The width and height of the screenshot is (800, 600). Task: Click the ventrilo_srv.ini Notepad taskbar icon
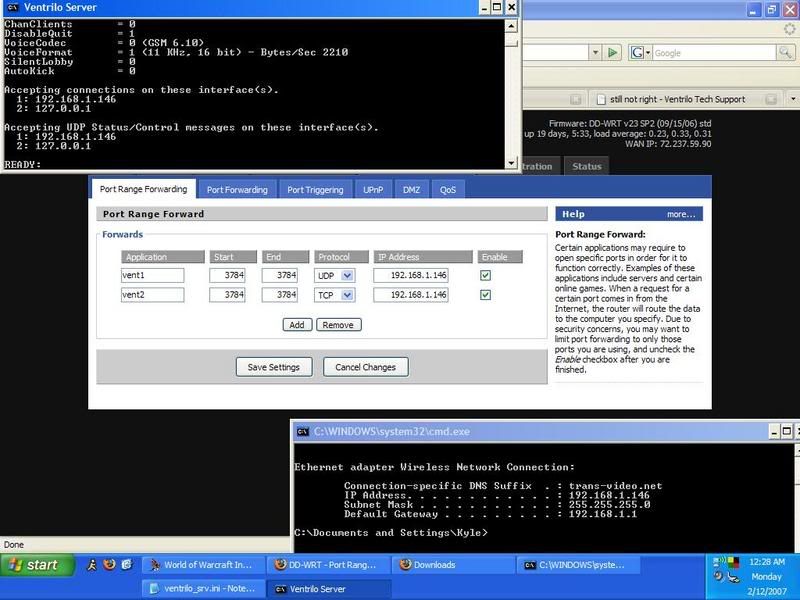click(x=155, y=588)
